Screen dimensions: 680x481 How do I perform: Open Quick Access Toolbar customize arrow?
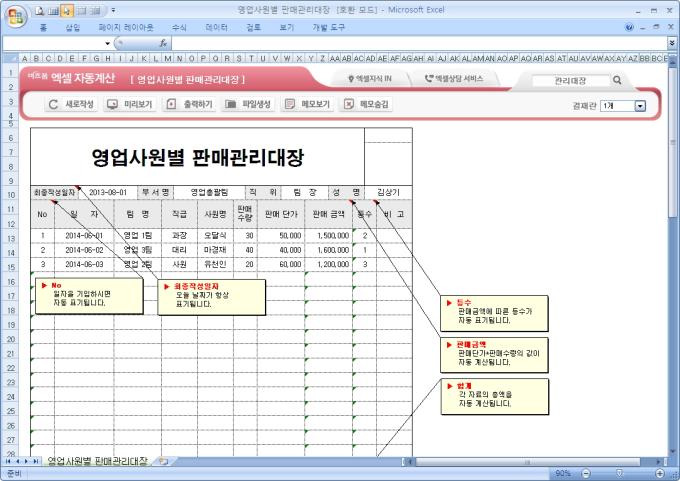(x=113, y=10)
